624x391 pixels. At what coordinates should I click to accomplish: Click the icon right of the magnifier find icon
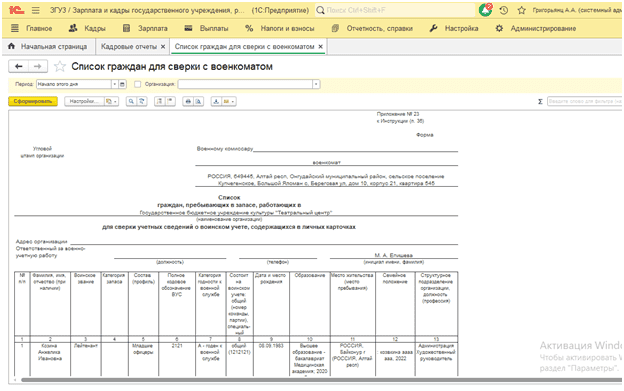pyautogui.click(x=142, y=101)
